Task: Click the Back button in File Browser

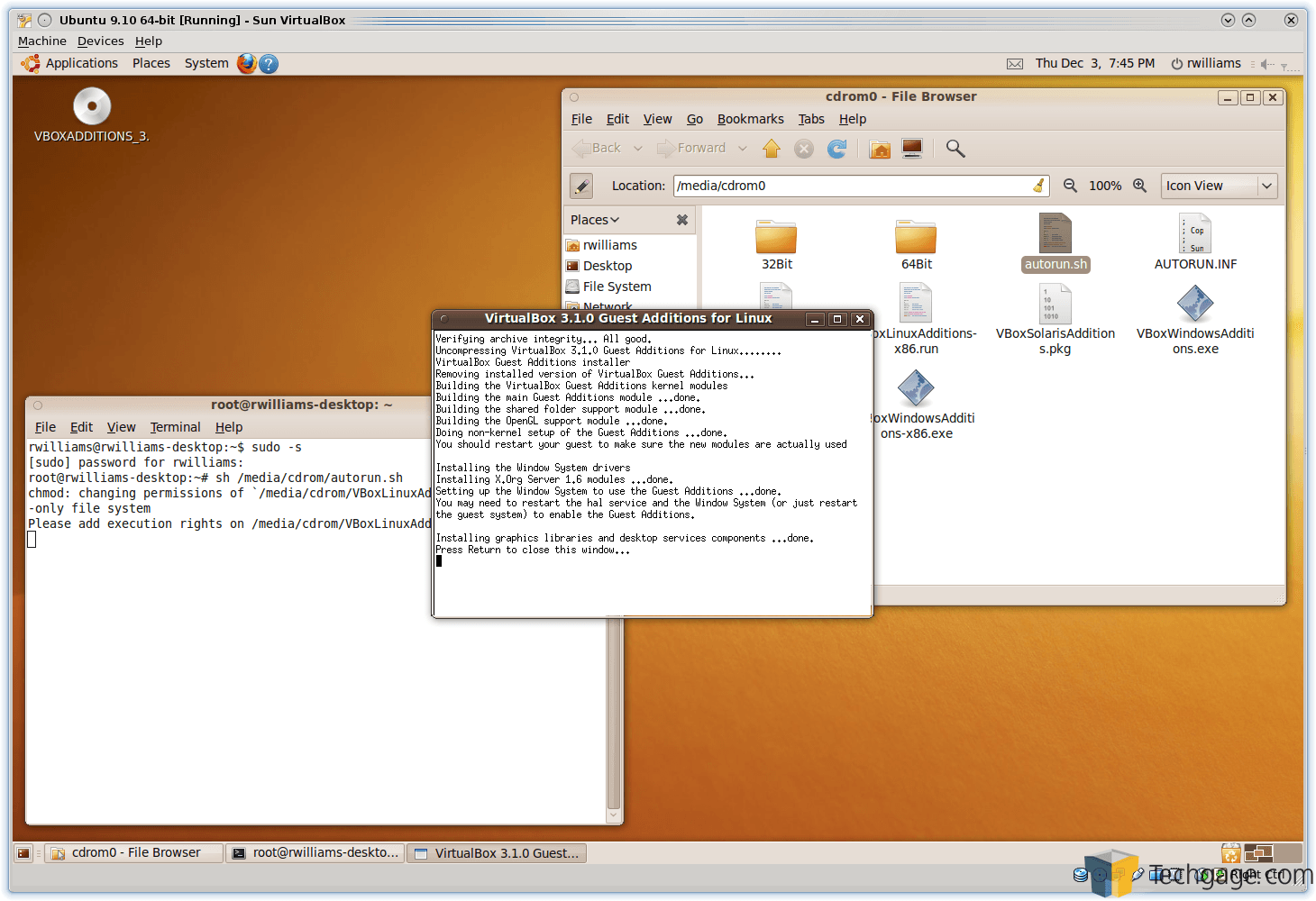Action: tap(598, 149)
